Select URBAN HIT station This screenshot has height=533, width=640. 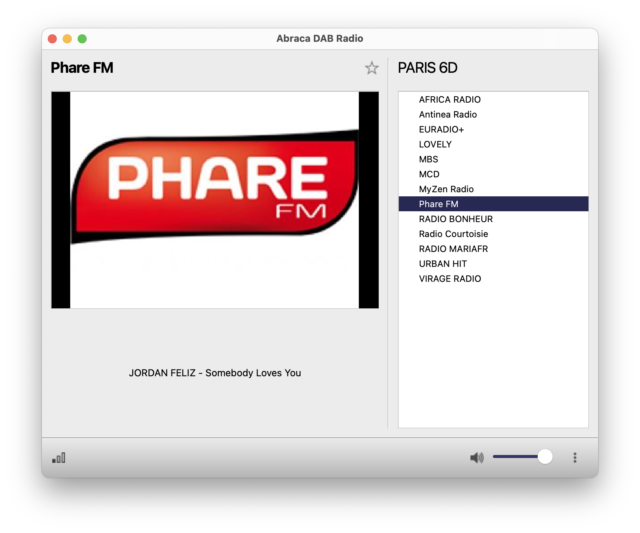click(493, 264)
